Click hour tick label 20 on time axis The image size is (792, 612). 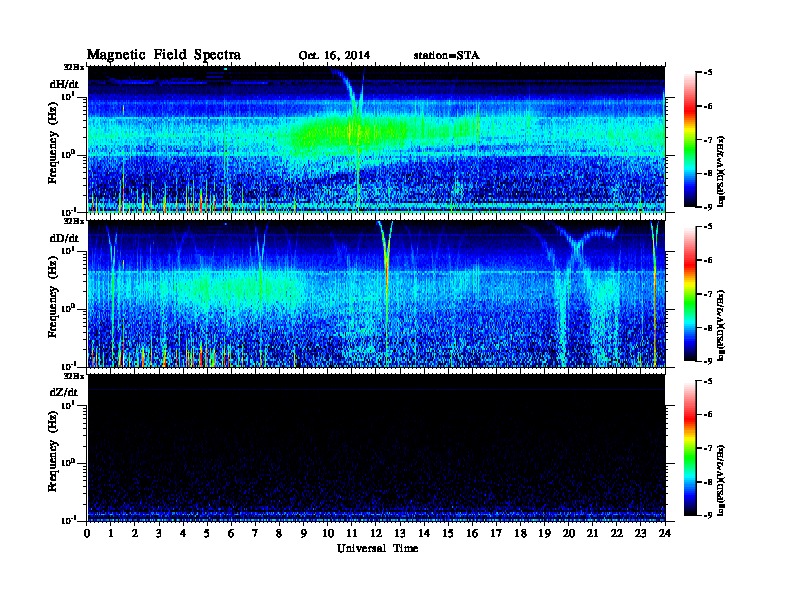point(569,534)
